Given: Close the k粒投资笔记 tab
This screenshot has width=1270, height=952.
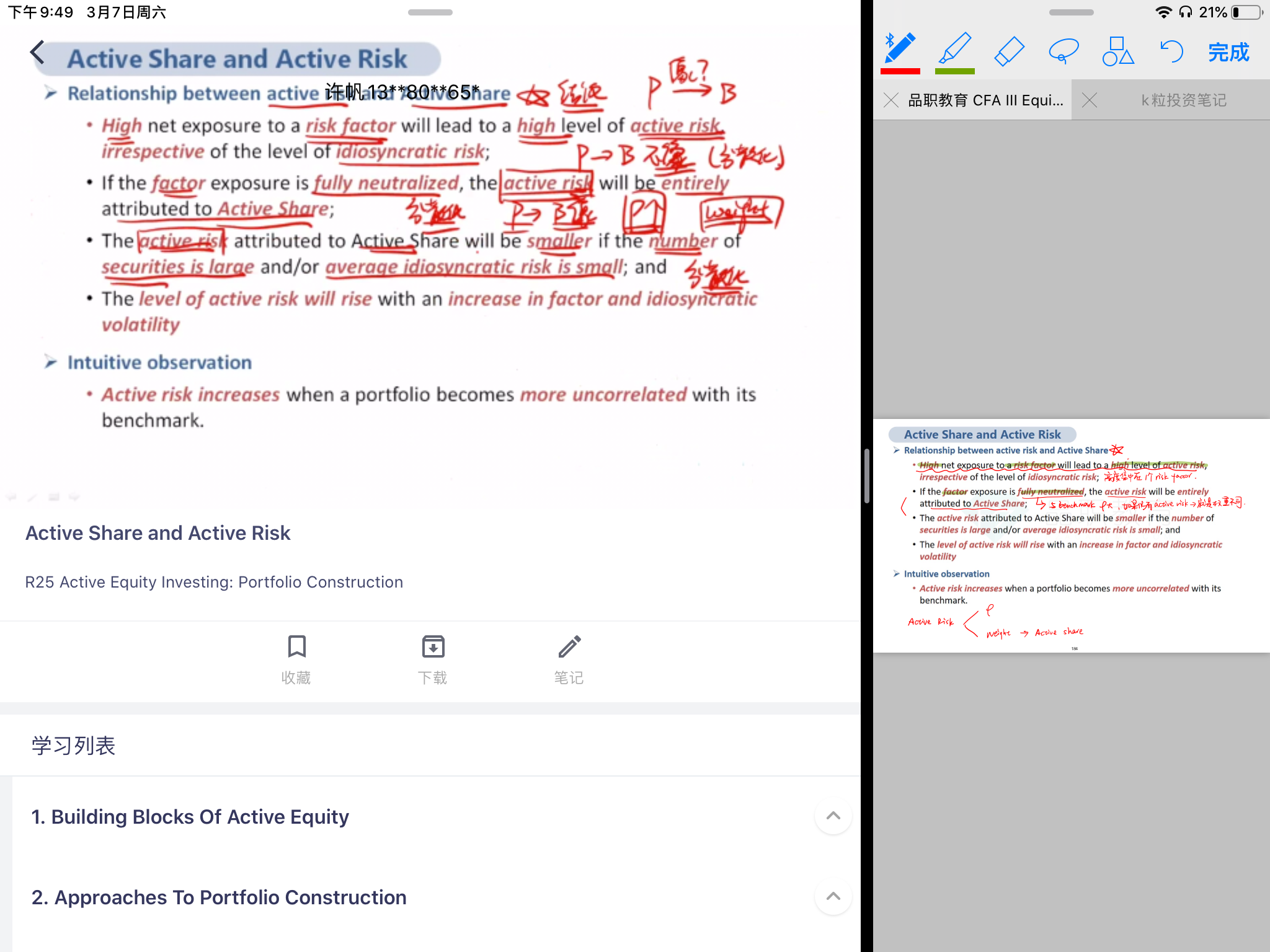Looking at the screenshot, I should click(1090, 100).
